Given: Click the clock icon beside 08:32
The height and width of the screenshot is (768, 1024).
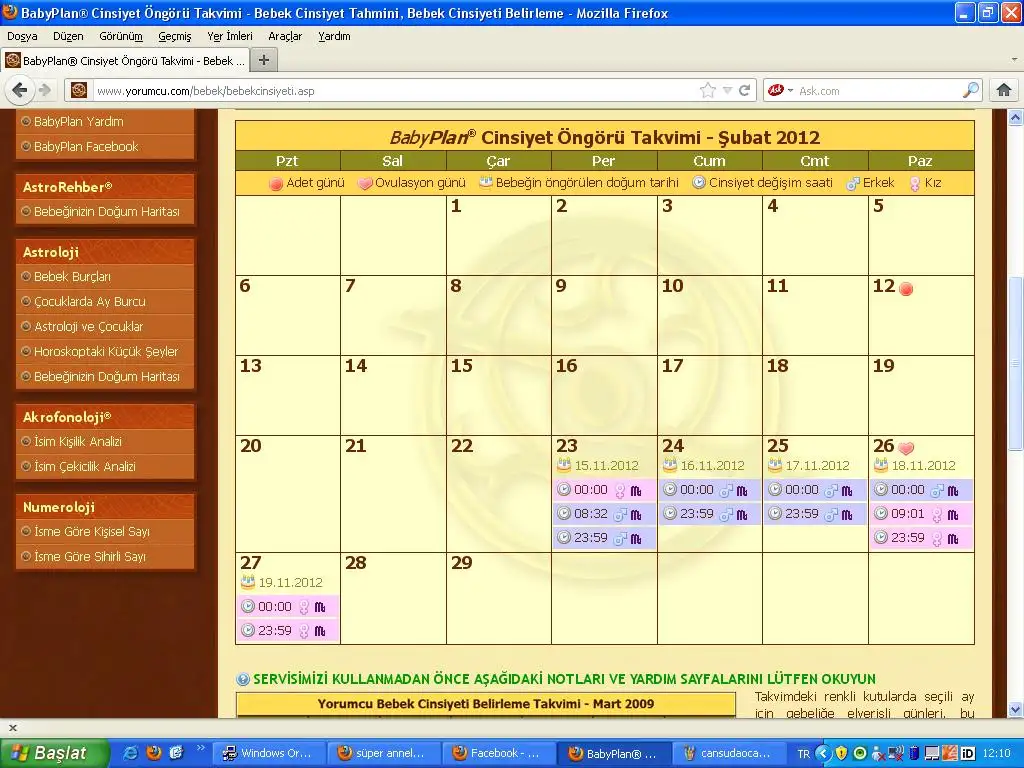Looking at the screenshot, I should click(564, 514).
